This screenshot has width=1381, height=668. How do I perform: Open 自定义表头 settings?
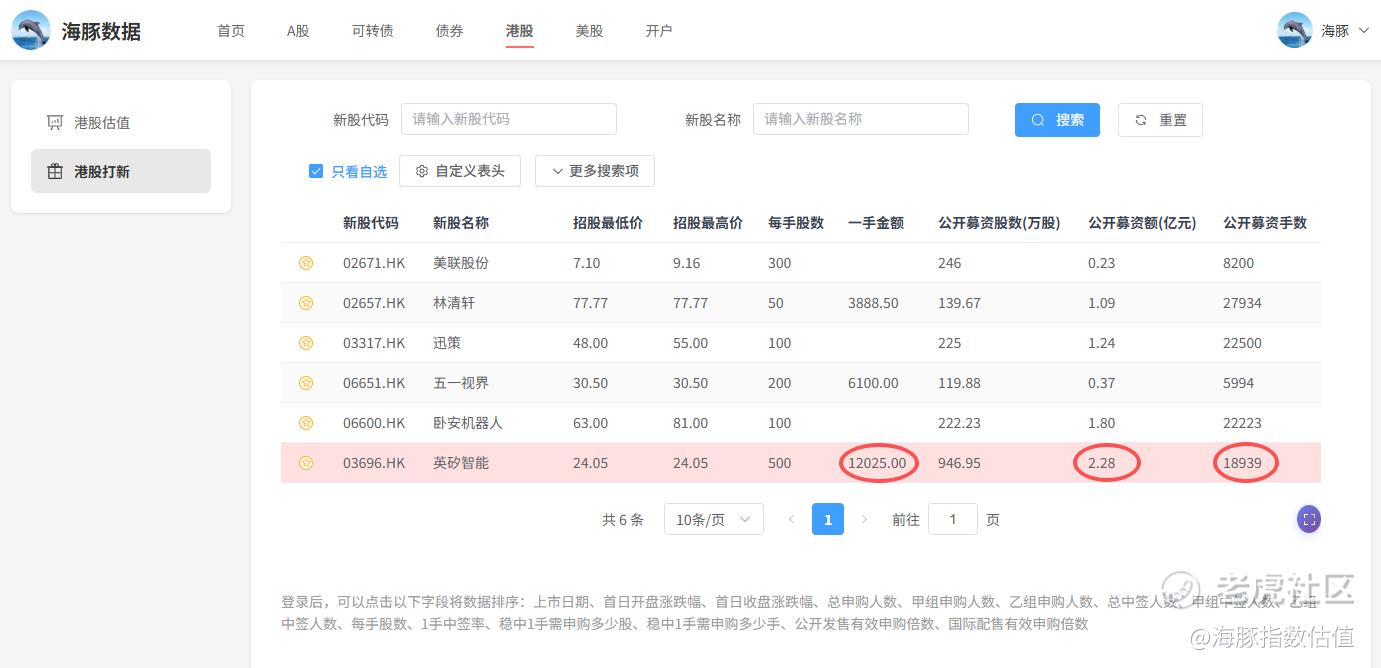click(460, 171)
